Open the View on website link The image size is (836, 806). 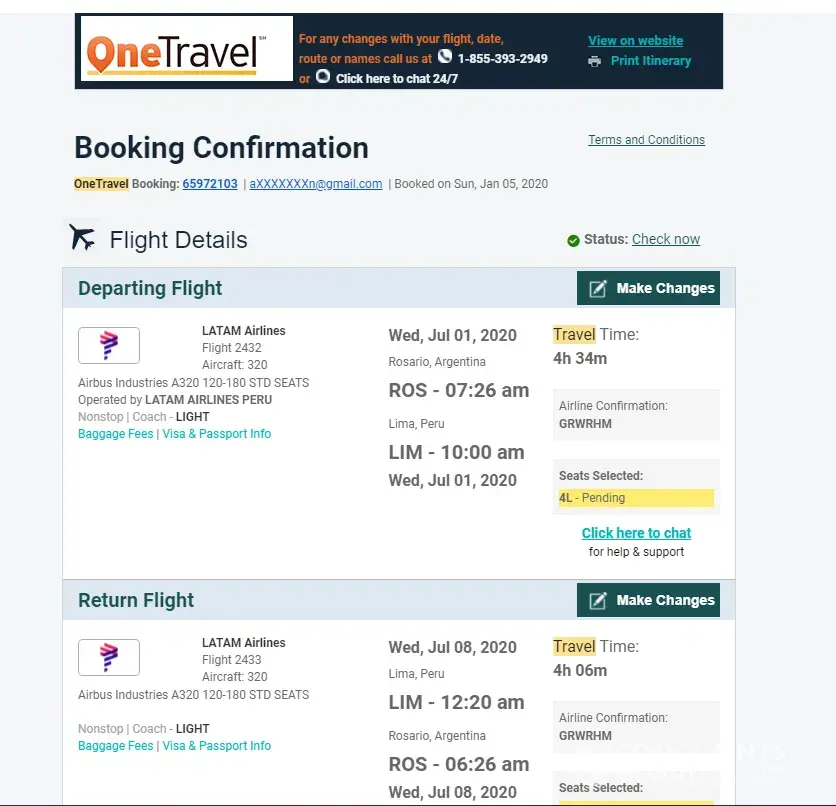tap(635, 41)
